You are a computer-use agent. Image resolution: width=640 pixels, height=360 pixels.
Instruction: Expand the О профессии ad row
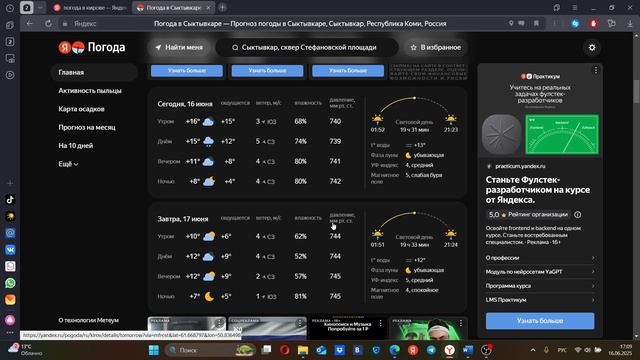pyautogui.click(x=540, y=258)
